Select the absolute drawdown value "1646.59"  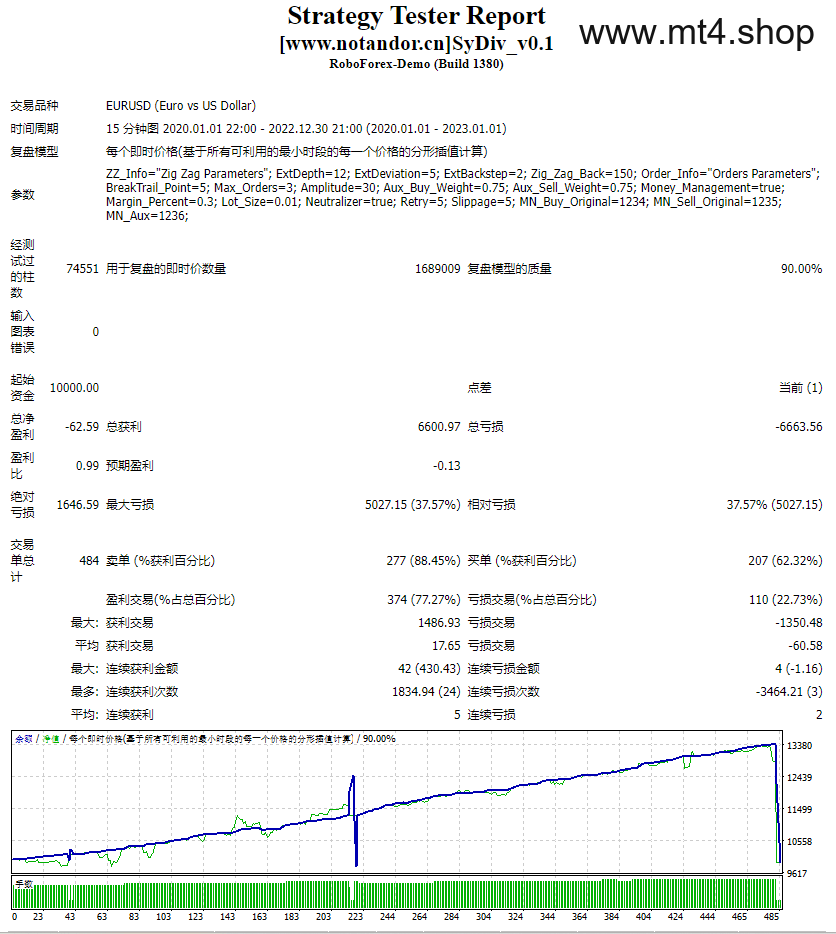point(78,505)
